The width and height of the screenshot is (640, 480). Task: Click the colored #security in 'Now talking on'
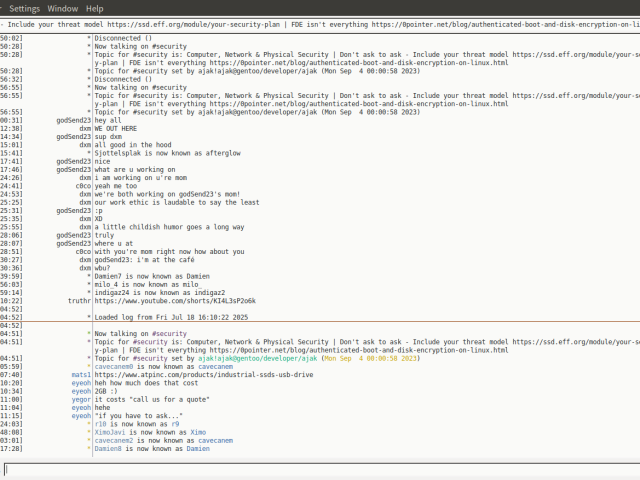tap(169, 333)
